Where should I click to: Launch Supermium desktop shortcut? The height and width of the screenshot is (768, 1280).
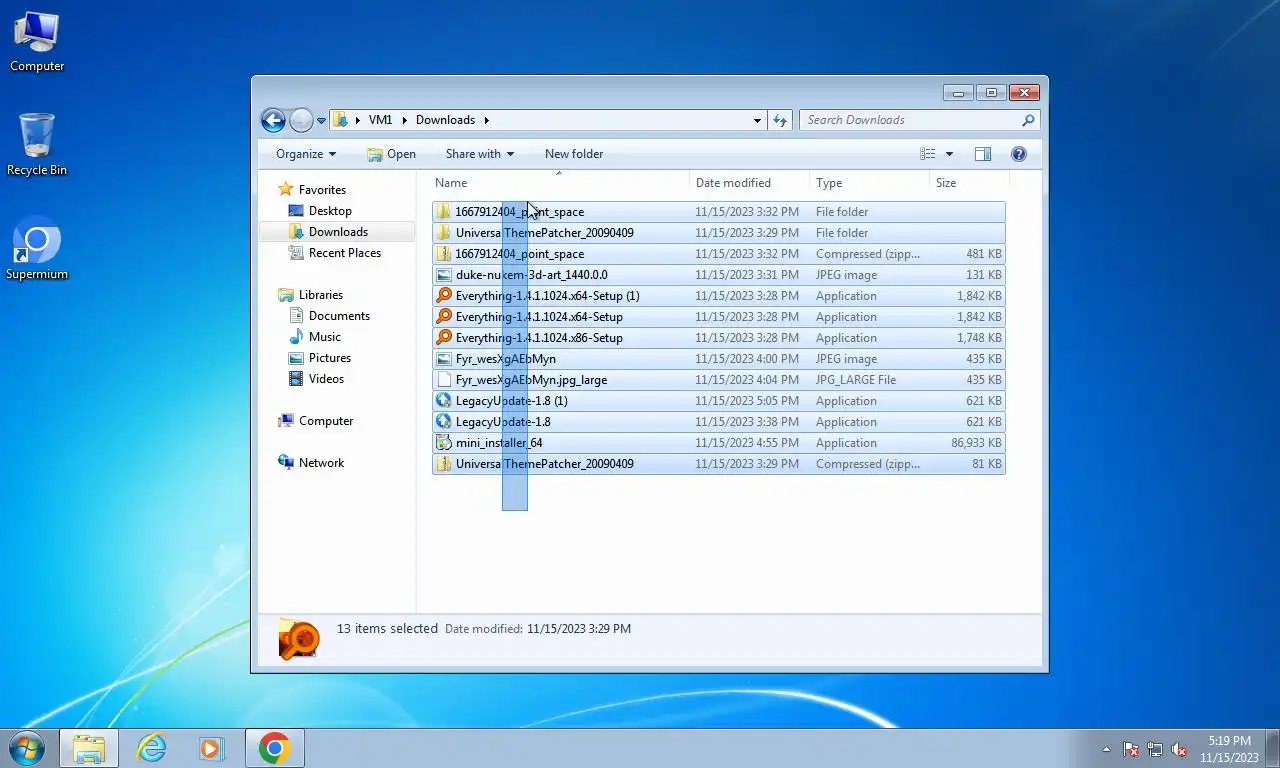tap(37, 250)
